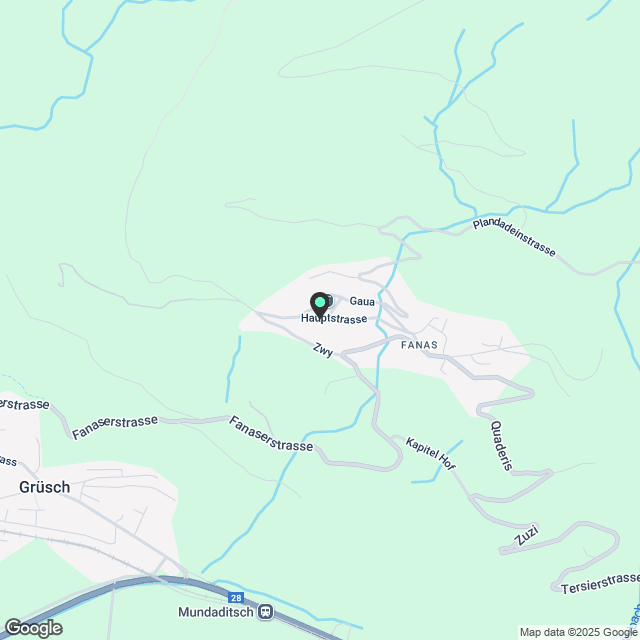Select the Plandadeinstrasse road label
The height and width of the screenshot is (640, 640).
(x=514, y=238)
